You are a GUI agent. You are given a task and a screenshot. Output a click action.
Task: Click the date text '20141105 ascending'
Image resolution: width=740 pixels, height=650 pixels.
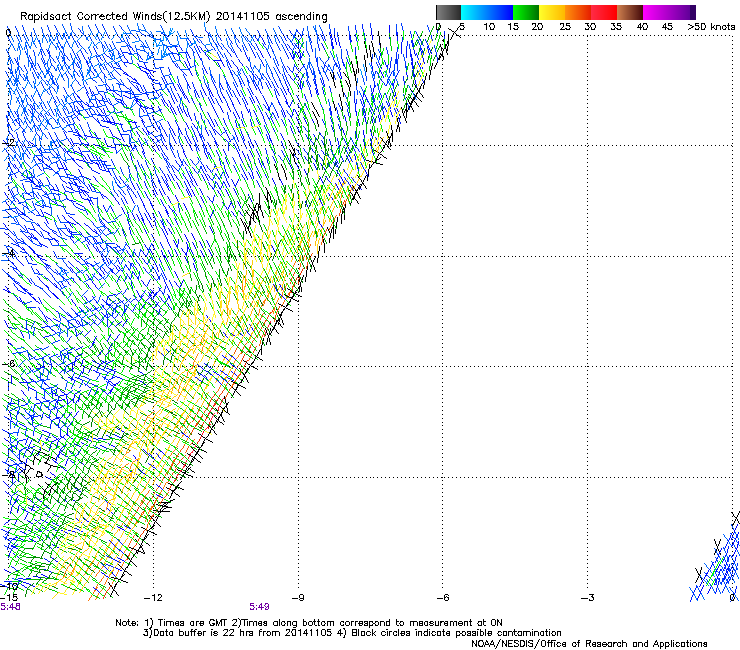coord(272,17)
